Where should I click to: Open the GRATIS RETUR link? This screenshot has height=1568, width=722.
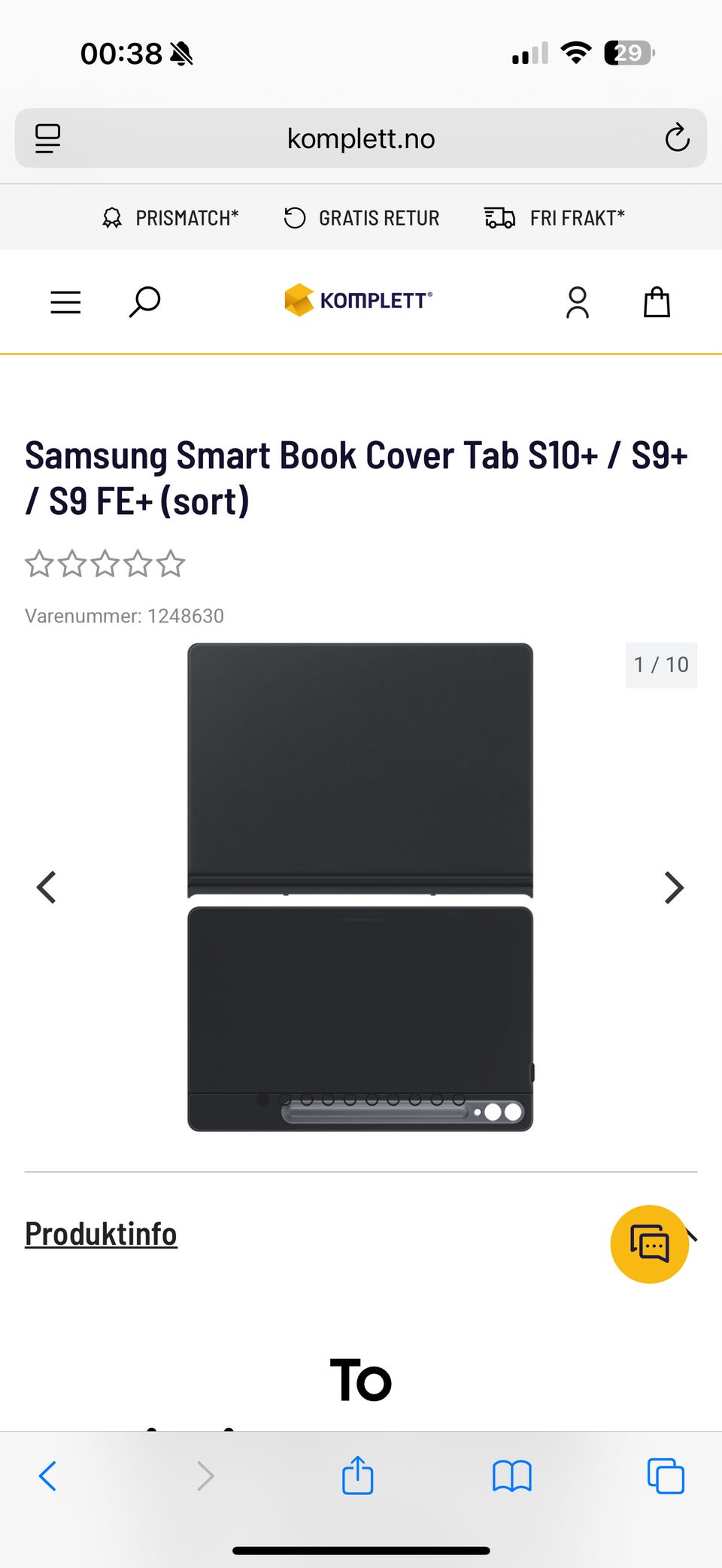click(362, 218)
